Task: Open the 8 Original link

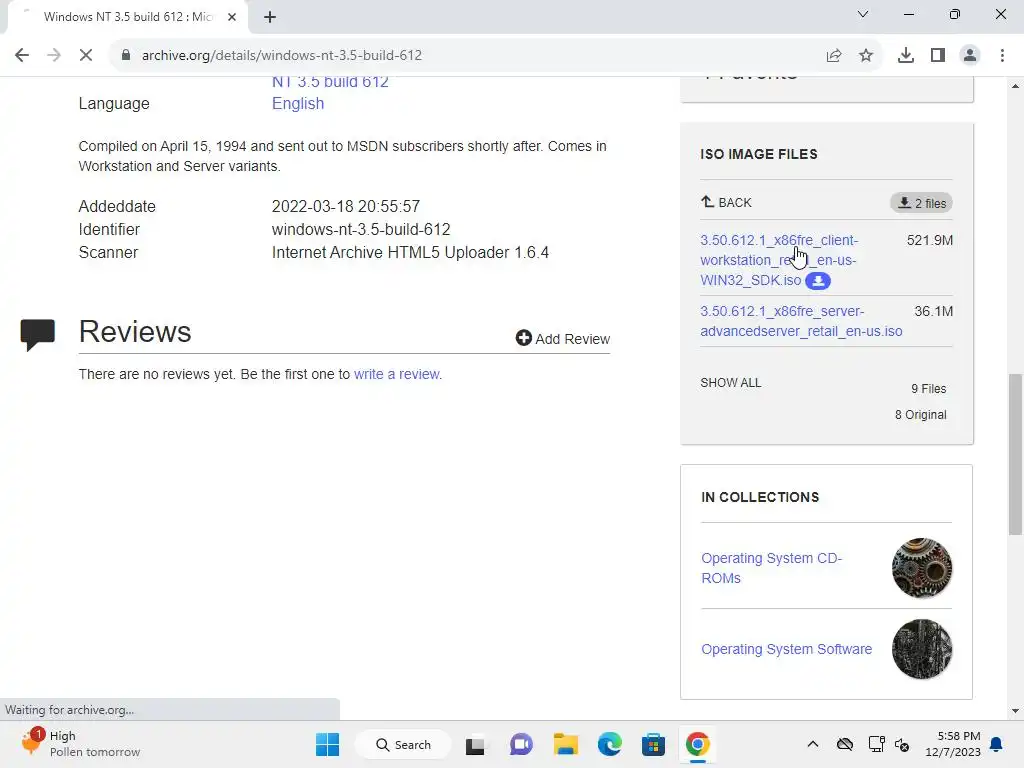Action: [920, 415]
